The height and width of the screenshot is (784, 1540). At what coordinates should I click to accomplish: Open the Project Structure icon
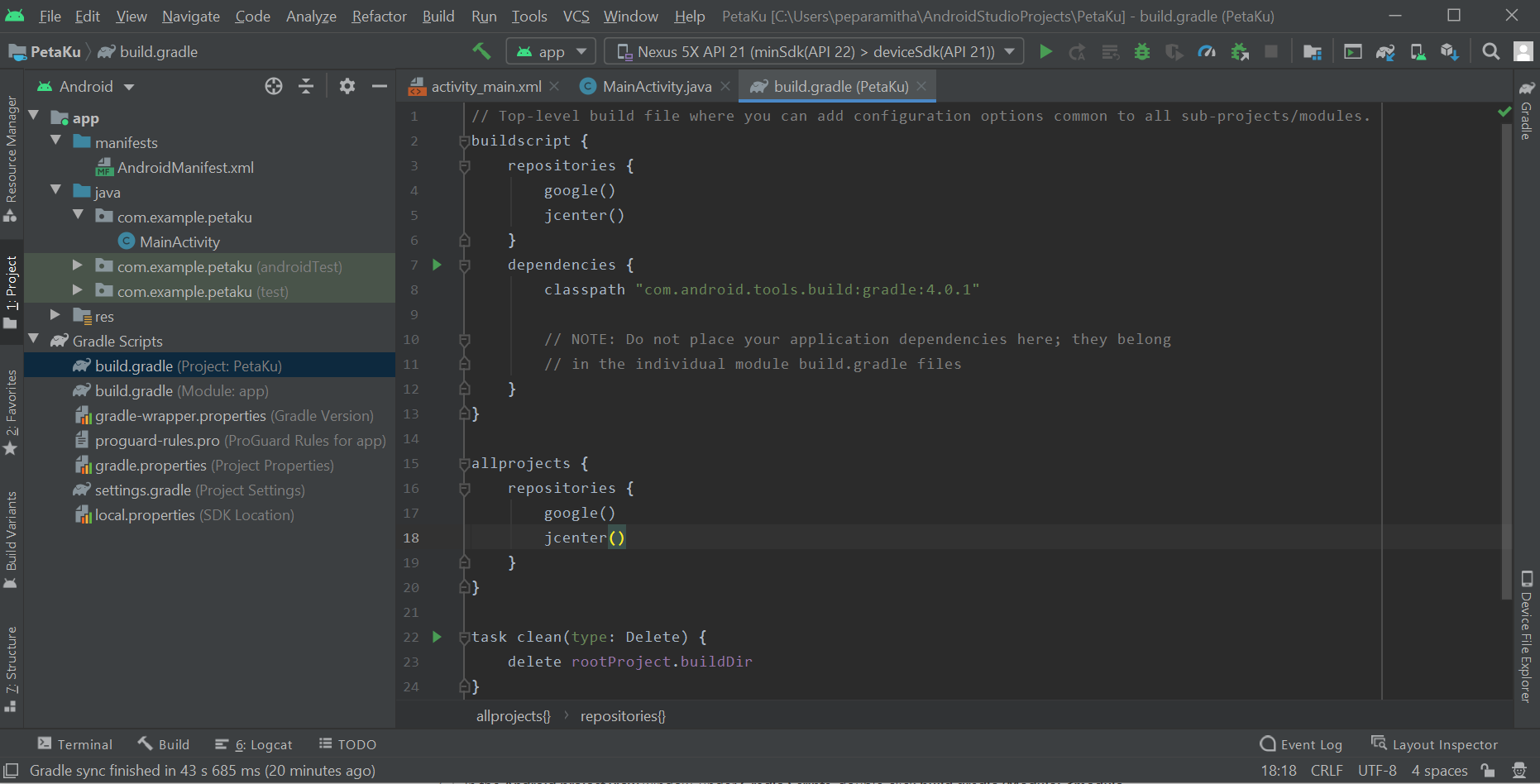tap(1313, 52)
